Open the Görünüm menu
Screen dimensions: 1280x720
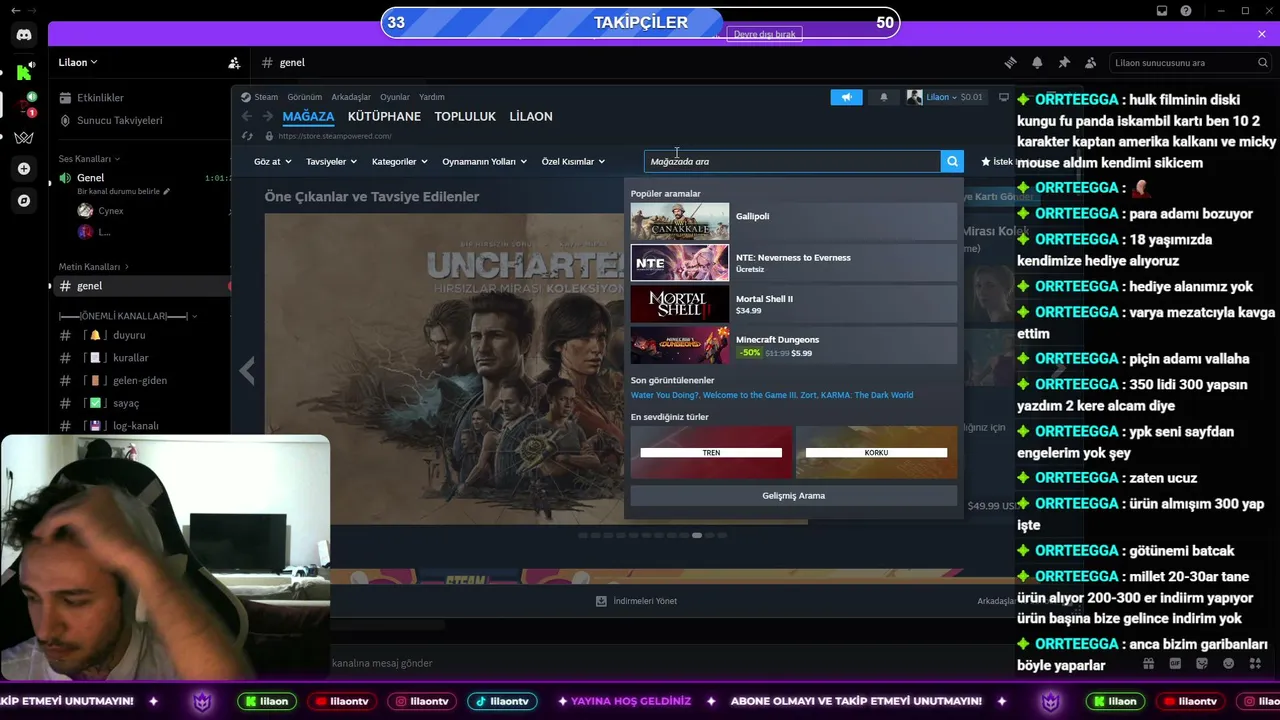click(305, 97)
